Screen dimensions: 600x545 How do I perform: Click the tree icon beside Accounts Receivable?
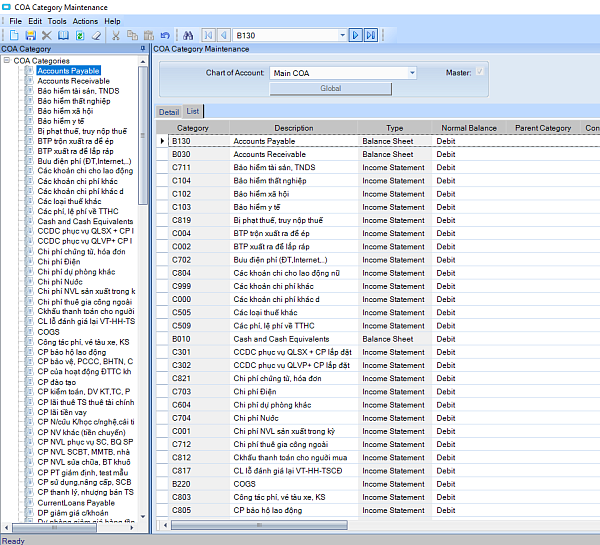coord(29,81)
